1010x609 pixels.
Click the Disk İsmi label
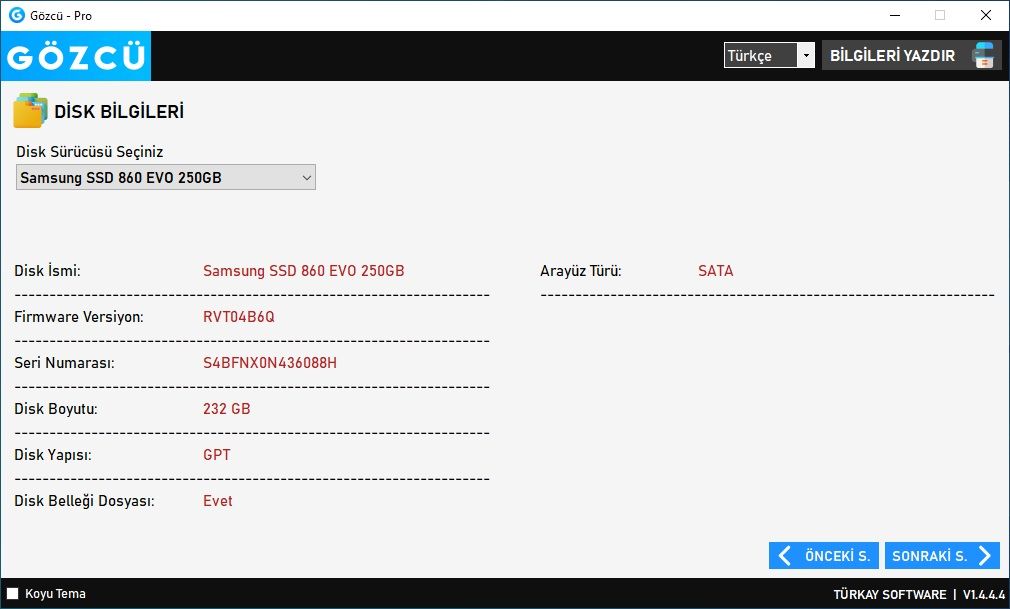(x=48, y=271)
